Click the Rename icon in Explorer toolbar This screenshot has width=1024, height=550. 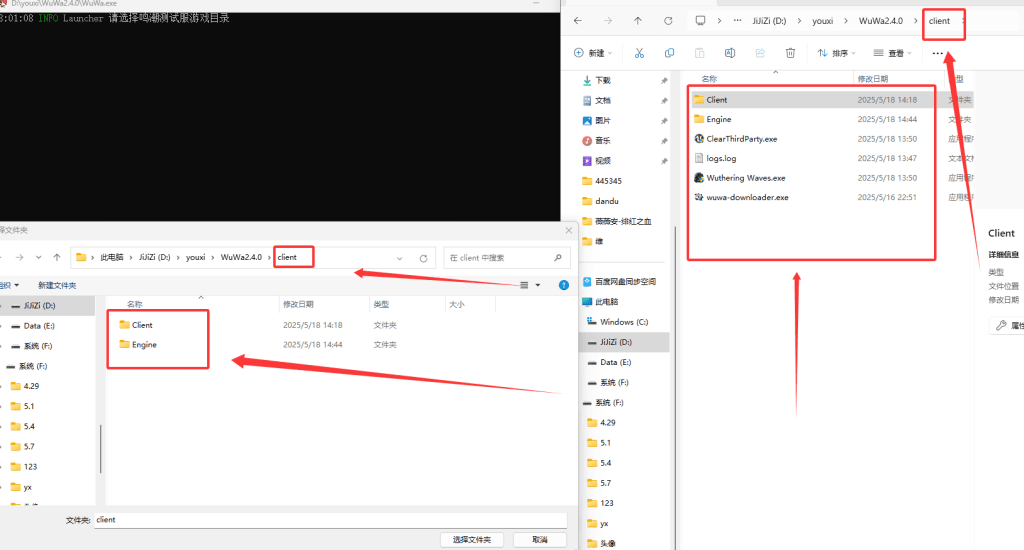coord(730,53)
